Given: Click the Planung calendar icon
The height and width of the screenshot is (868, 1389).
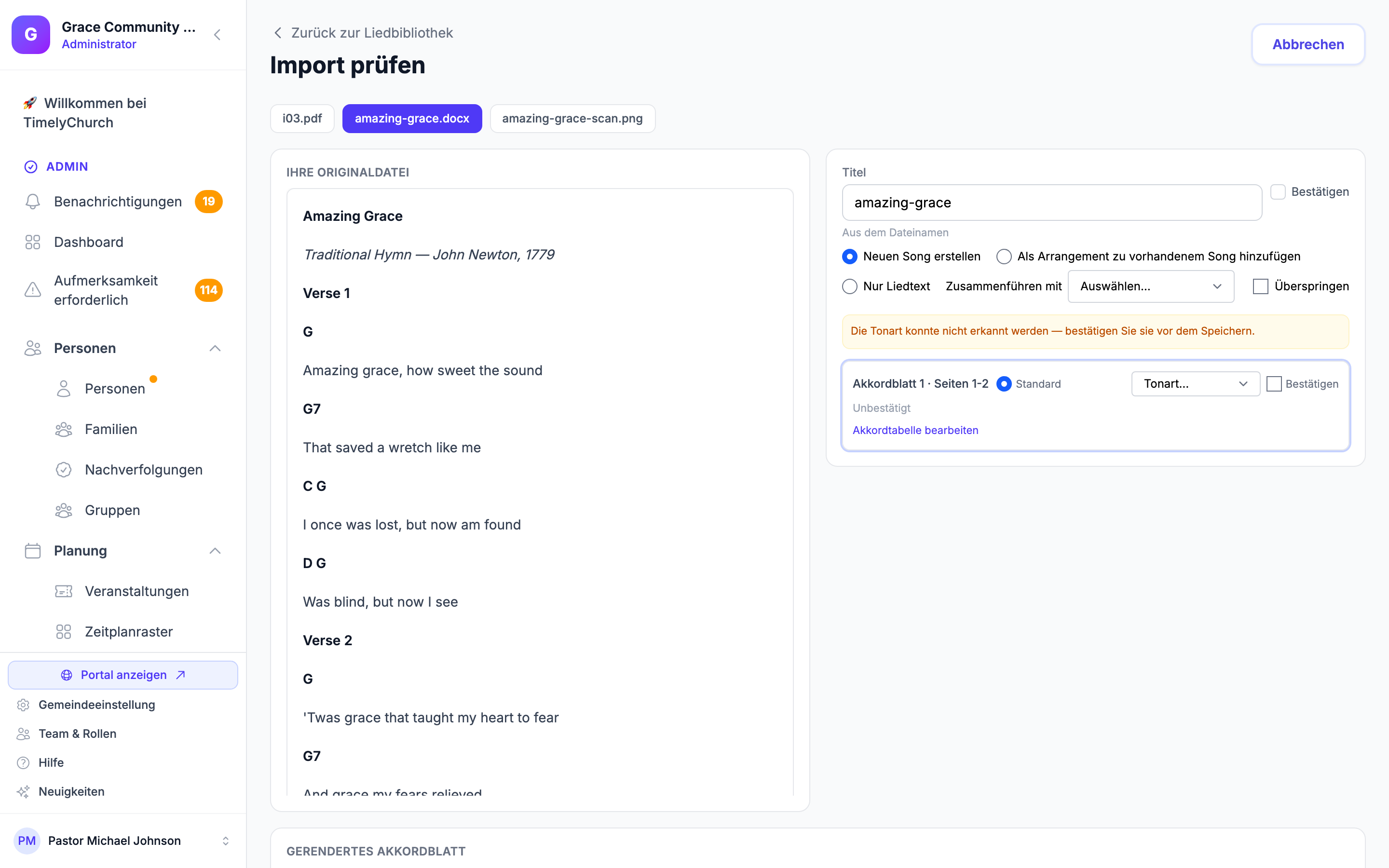Looking at the screenshot, I should point(33,551).
